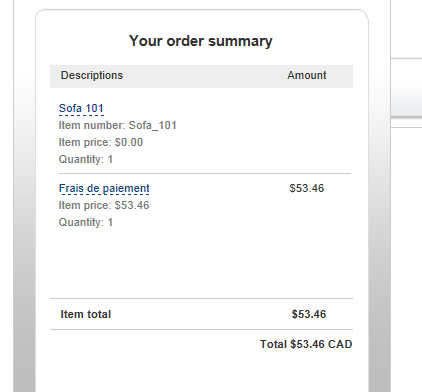Click the partially visible panel at the right edge
The height and width of the screenshot is (392, 422).
click(406, 88)
